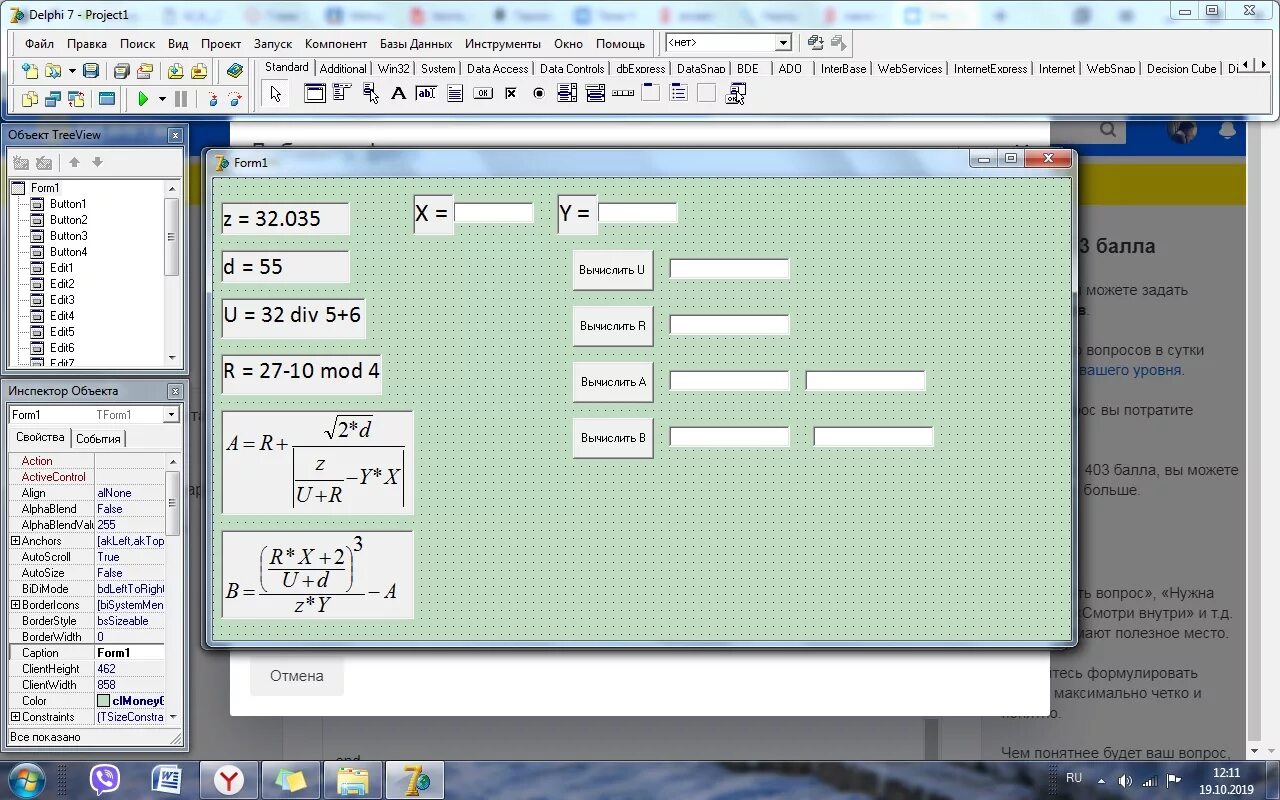Expand the BorderIcons property
The height and width of the screenshot is (800, 1280).
tap(15, 605)
